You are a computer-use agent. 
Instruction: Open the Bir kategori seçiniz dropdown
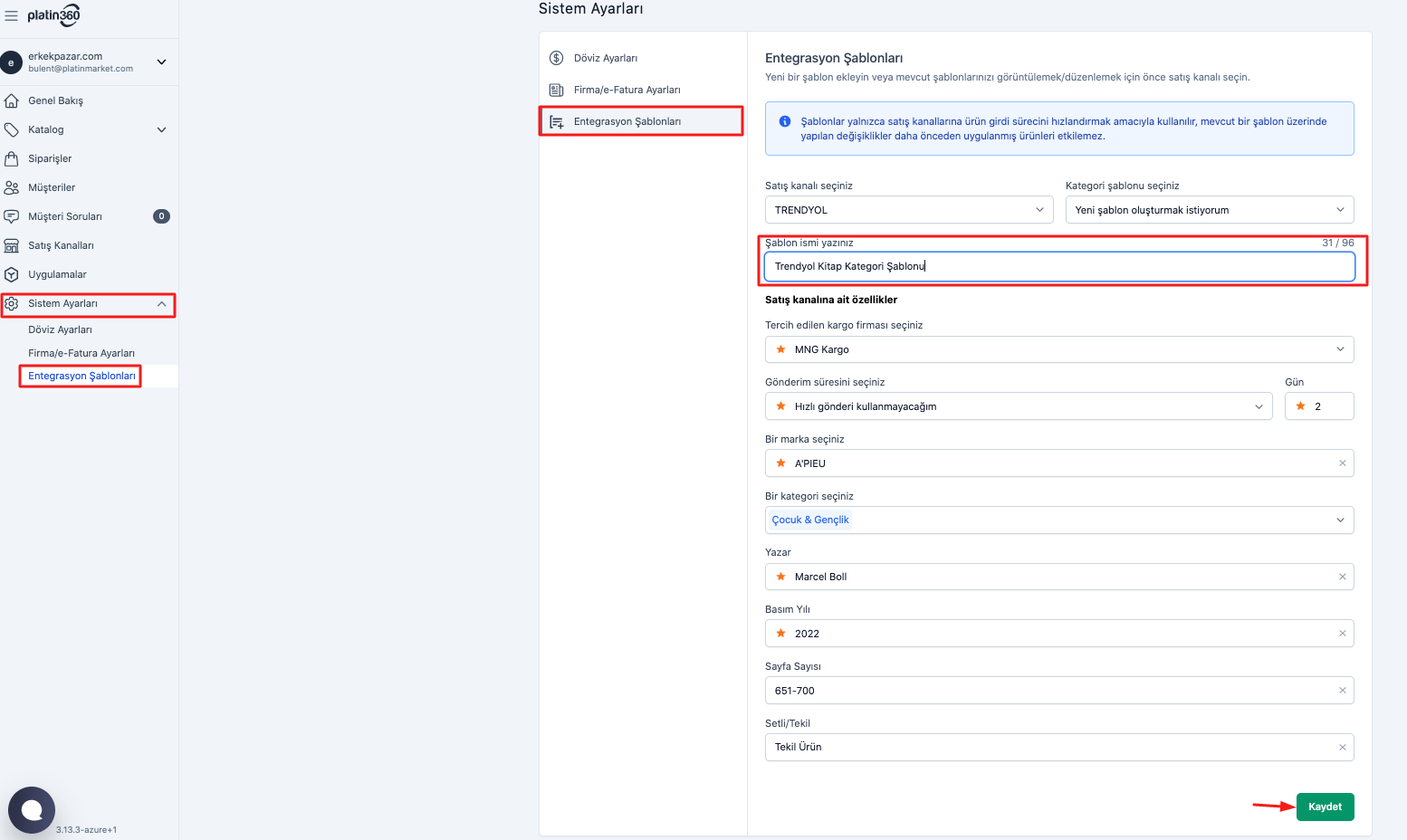pos(1059,520)
